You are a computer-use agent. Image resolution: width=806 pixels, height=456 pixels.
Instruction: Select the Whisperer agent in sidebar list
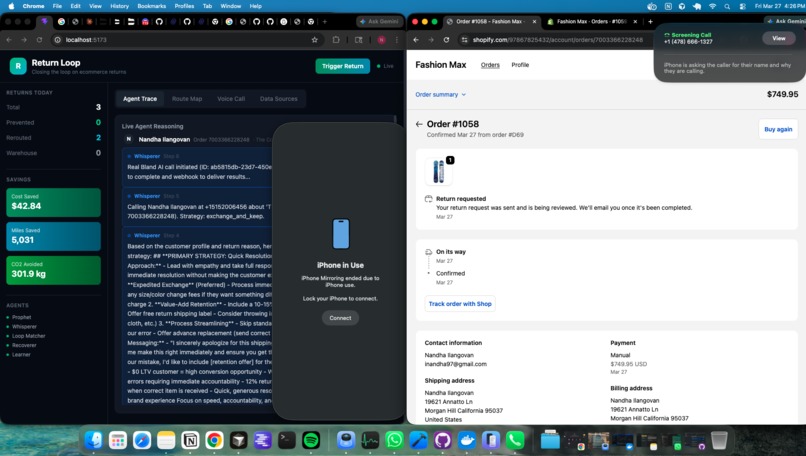pyautogui.click(x=24, y=326)
